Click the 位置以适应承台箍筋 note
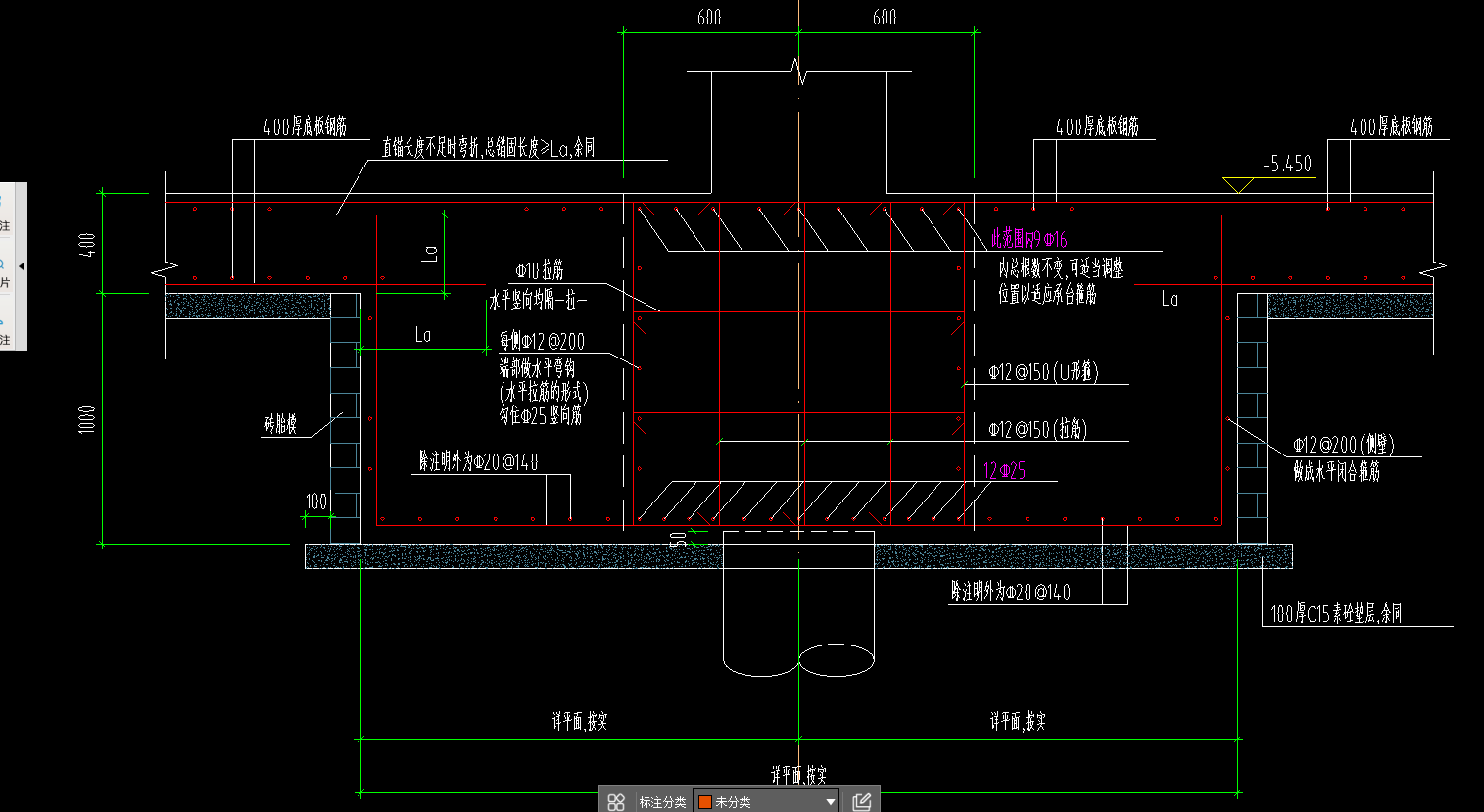Image resolution: width=1484 pixels, height=812 pixels. [1047, 294]
